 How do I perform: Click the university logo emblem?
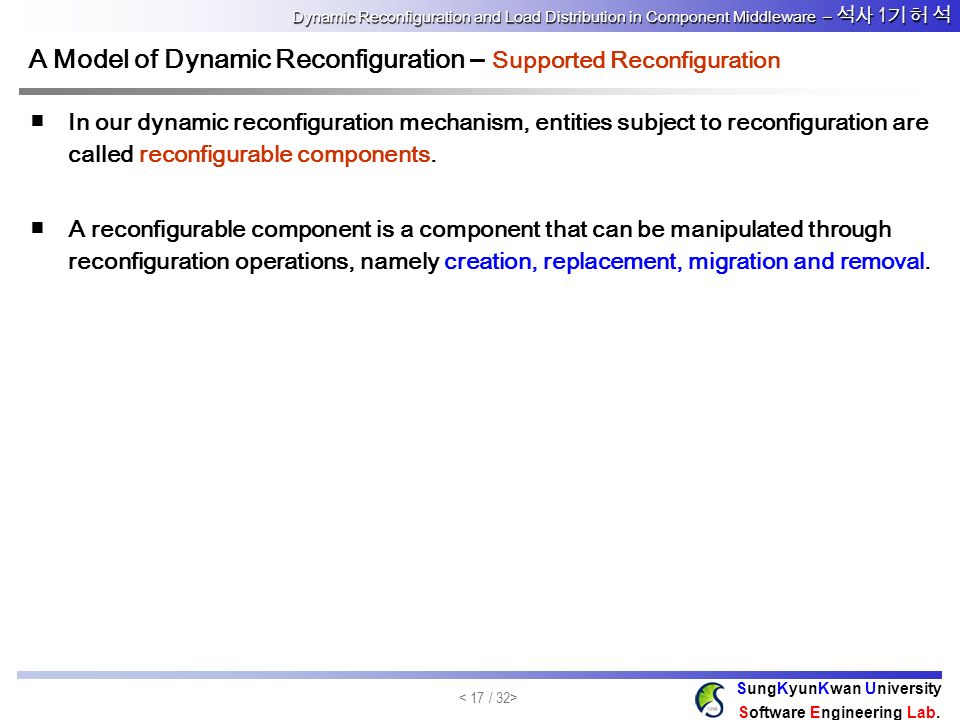[x=710, y=699]
